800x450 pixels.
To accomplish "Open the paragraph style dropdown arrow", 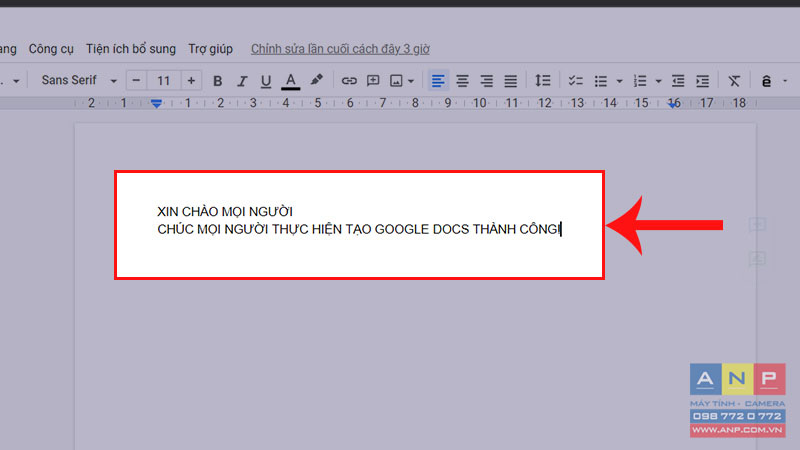I will pos(16,81).
